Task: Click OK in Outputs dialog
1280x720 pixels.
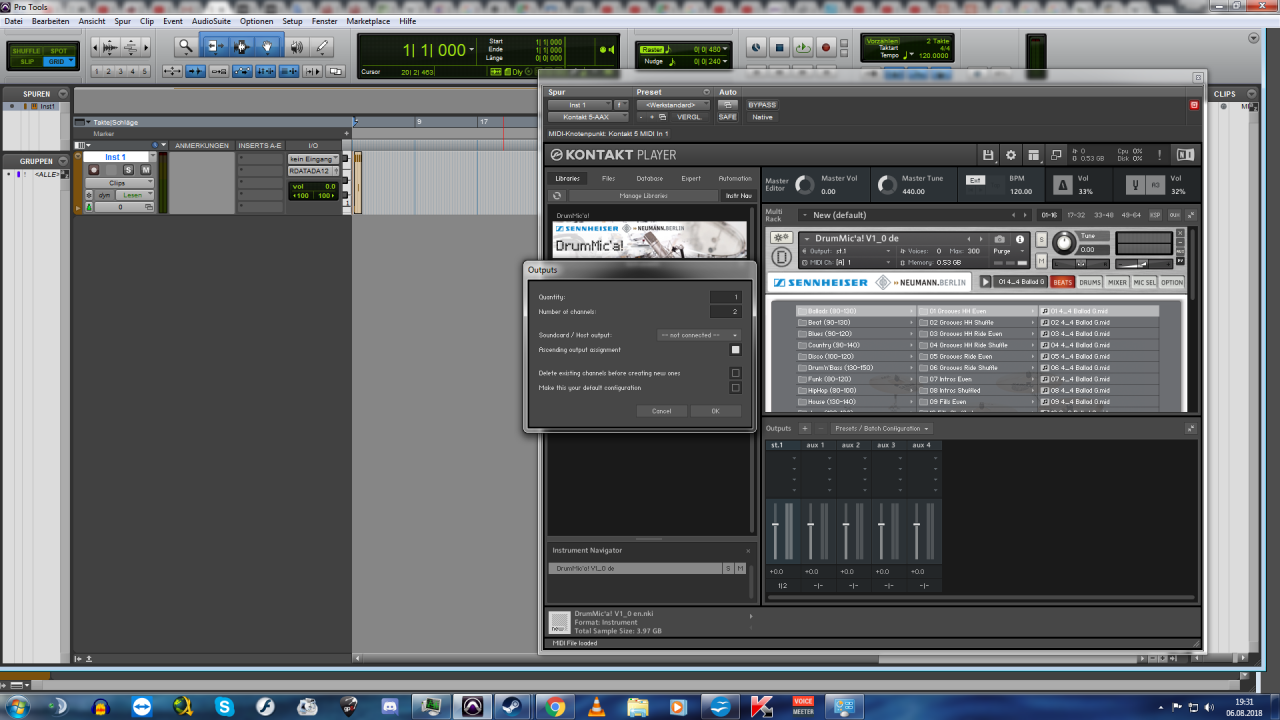Action: pos(715,411)
